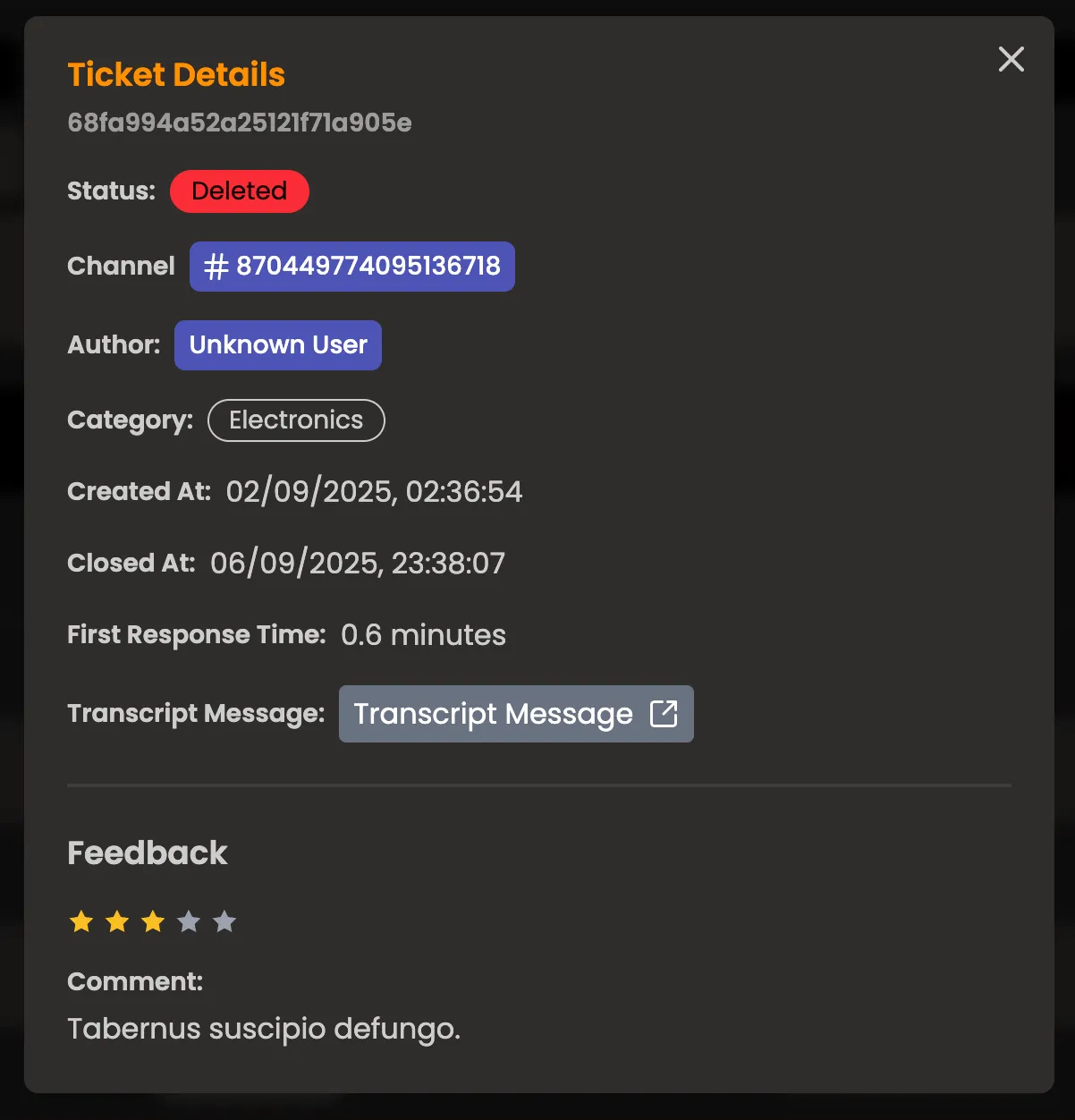Screen dimensions: 1075x1120
Task: Click the three-star rating row
Action: [152, 921]
